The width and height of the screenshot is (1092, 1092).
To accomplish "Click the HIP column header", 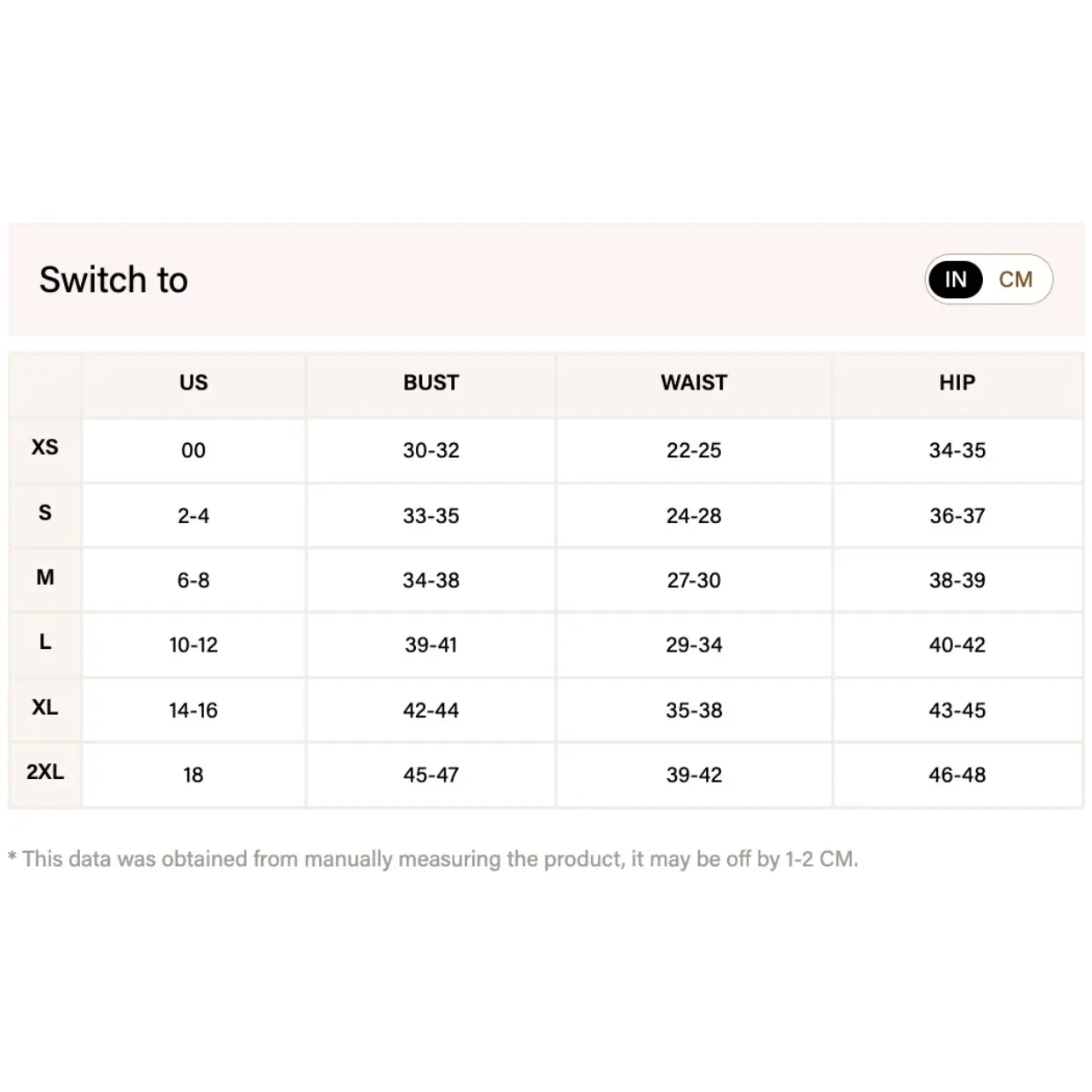I will (x=957, y=382).
